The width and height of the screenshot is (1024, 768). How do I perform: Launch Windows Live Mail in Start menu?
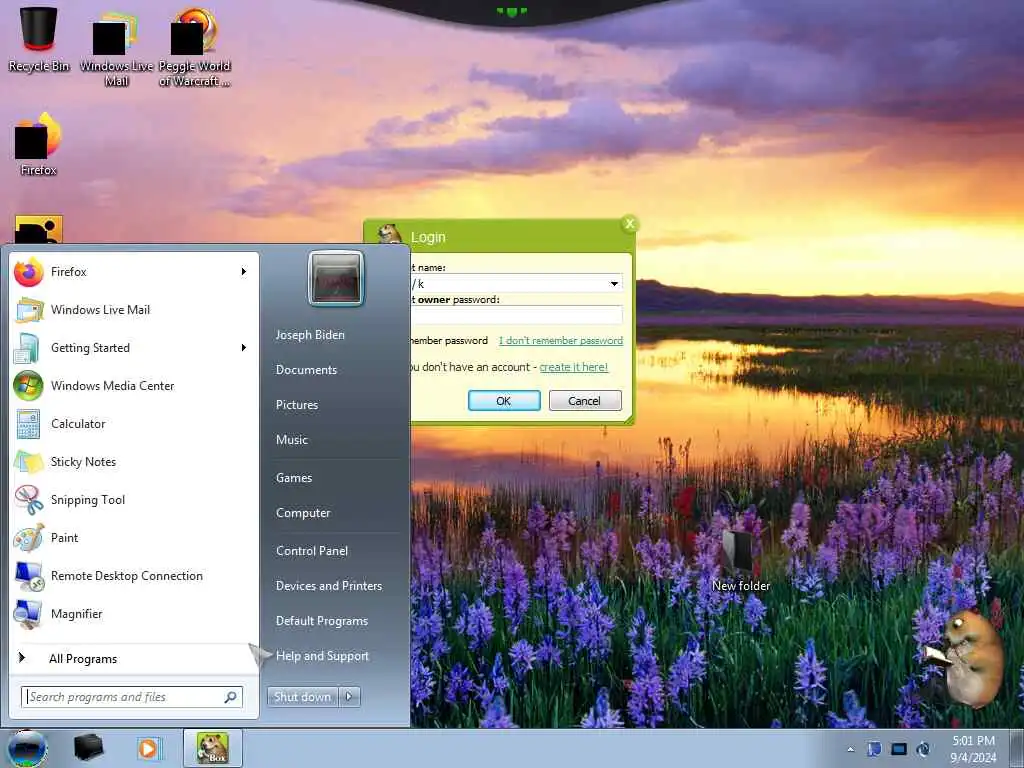[x=134, y=310]
